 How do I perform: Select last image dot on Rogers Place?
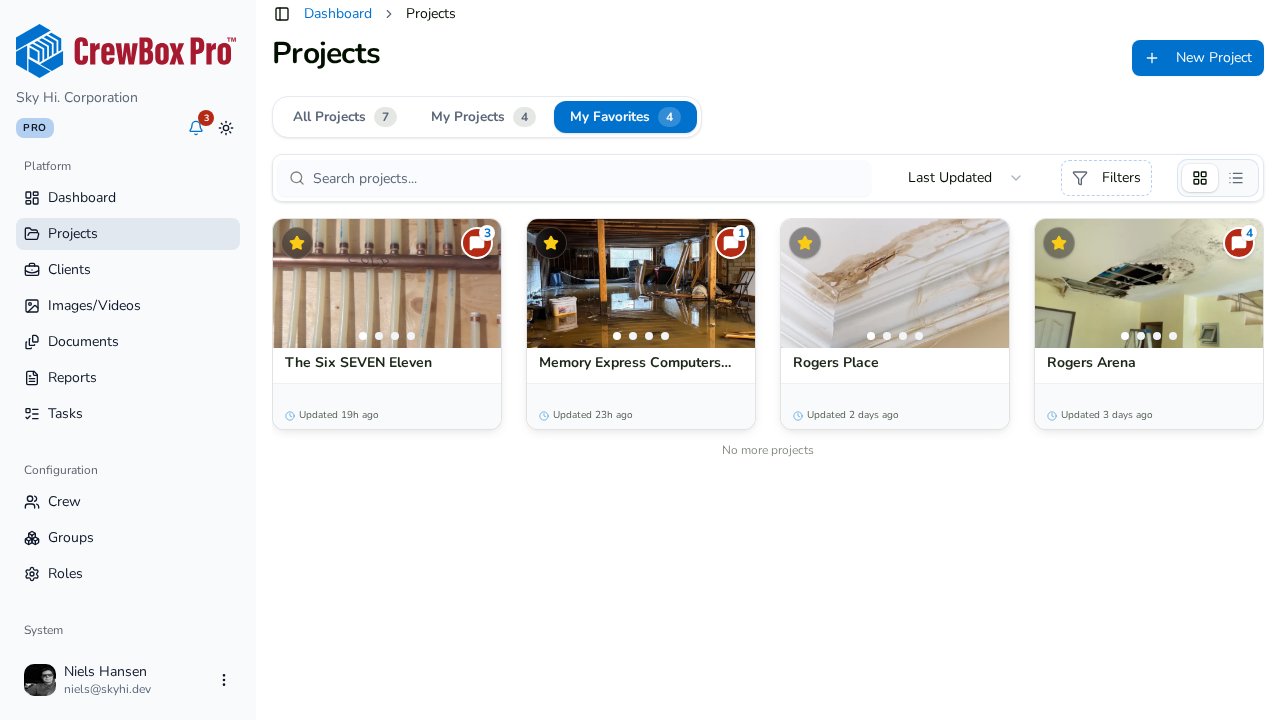click(919, 336)
